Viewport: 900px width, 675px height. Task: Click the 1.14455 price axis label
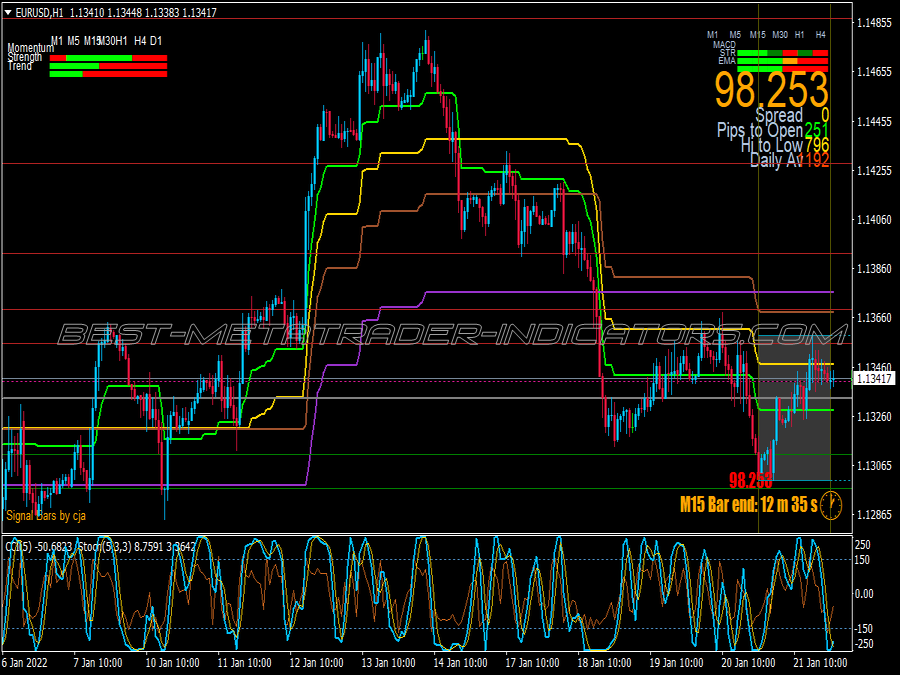875,122
